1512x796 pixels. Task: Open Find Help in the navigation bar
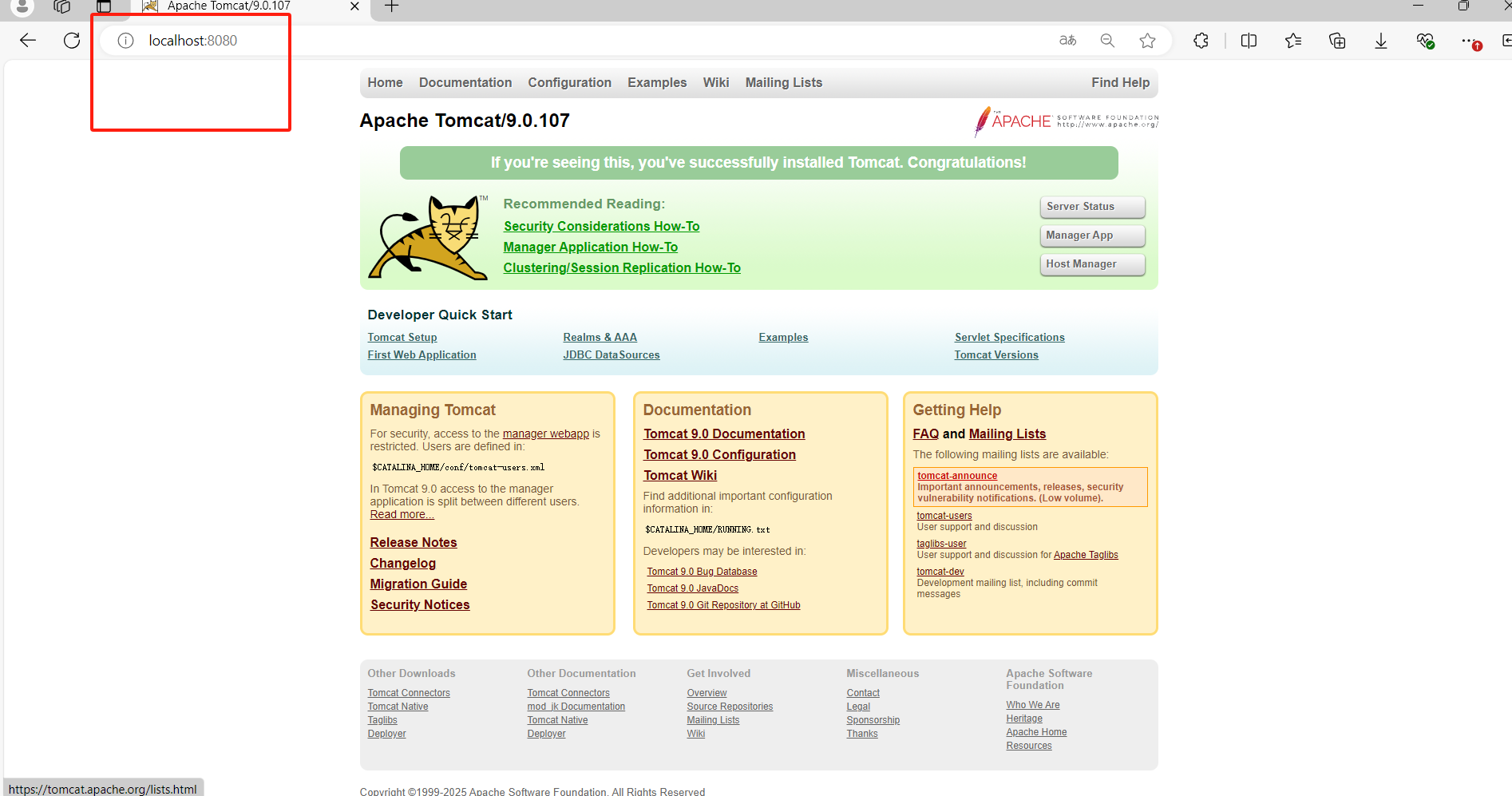click(1121, 82)
